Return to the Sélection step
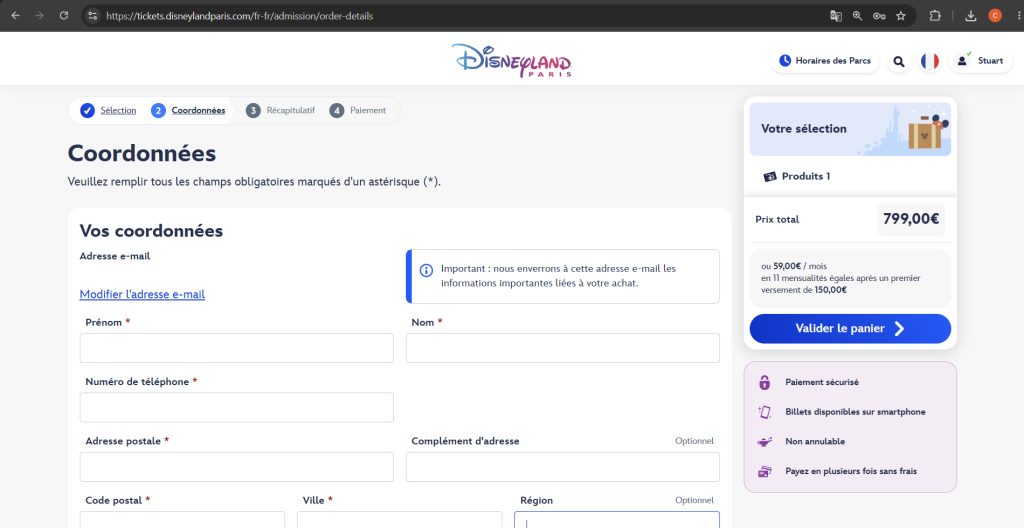The image size is (1024, 528). pyautogui.click(x=118, y=110)
